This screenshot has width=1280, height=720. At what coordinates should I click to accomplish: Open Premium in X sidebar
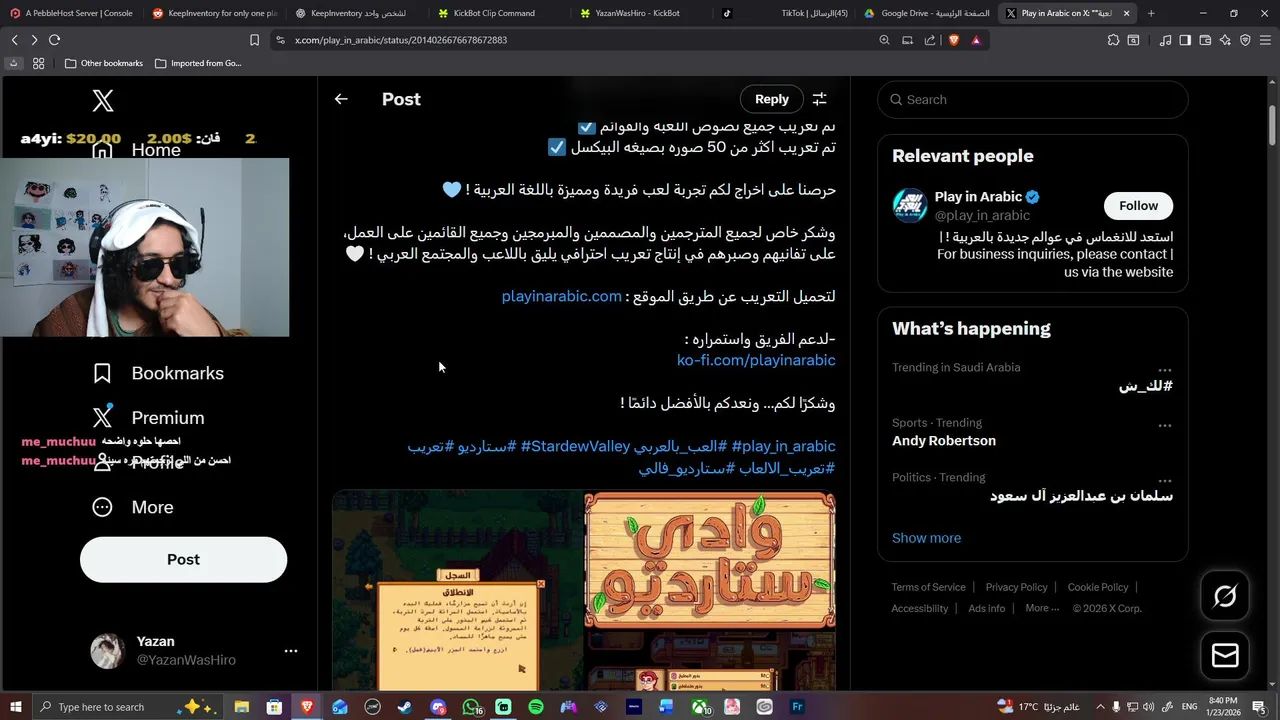tap(148, 418)
